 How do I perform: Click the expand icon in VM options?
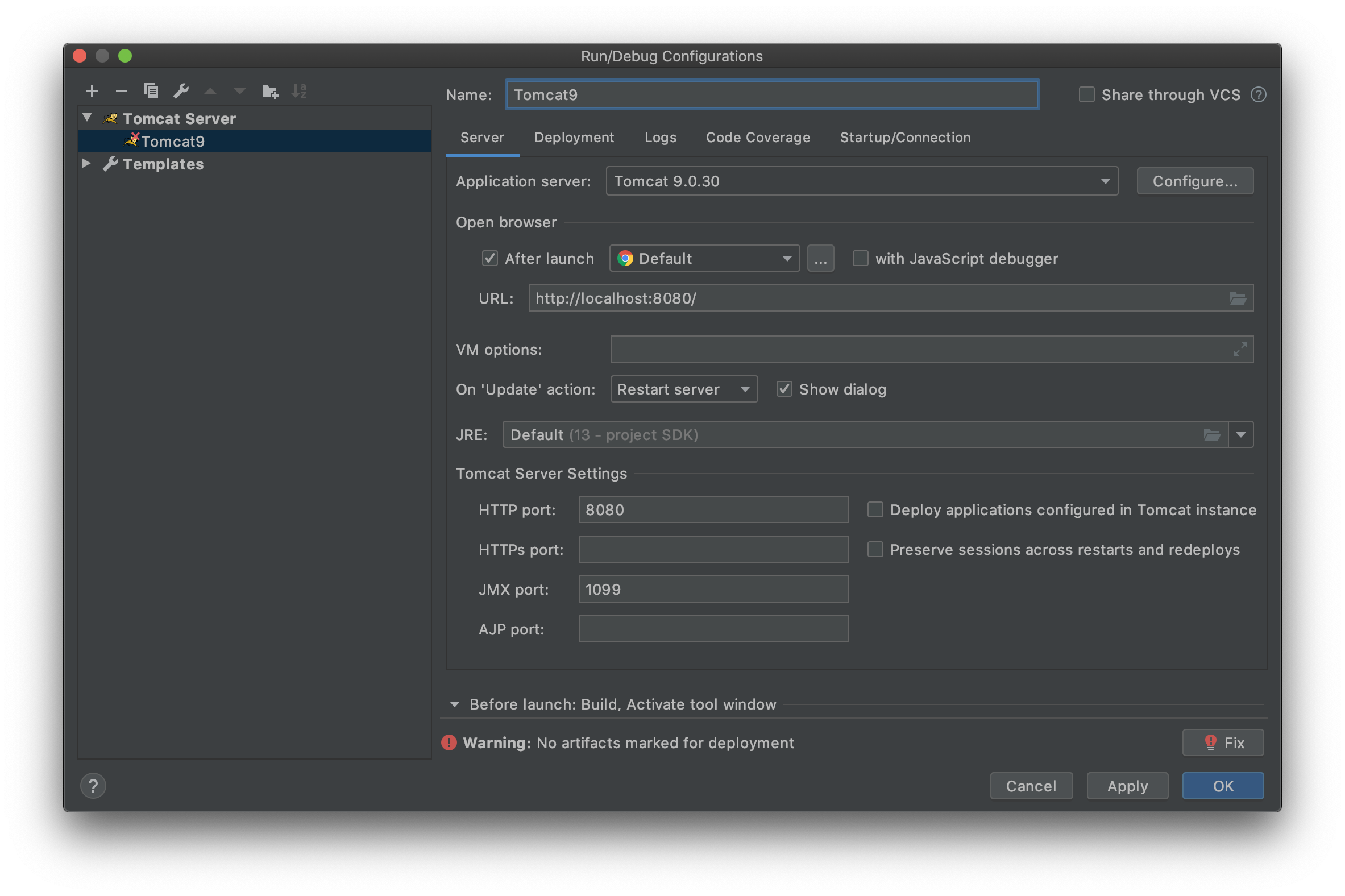(x=1239, y=349)
